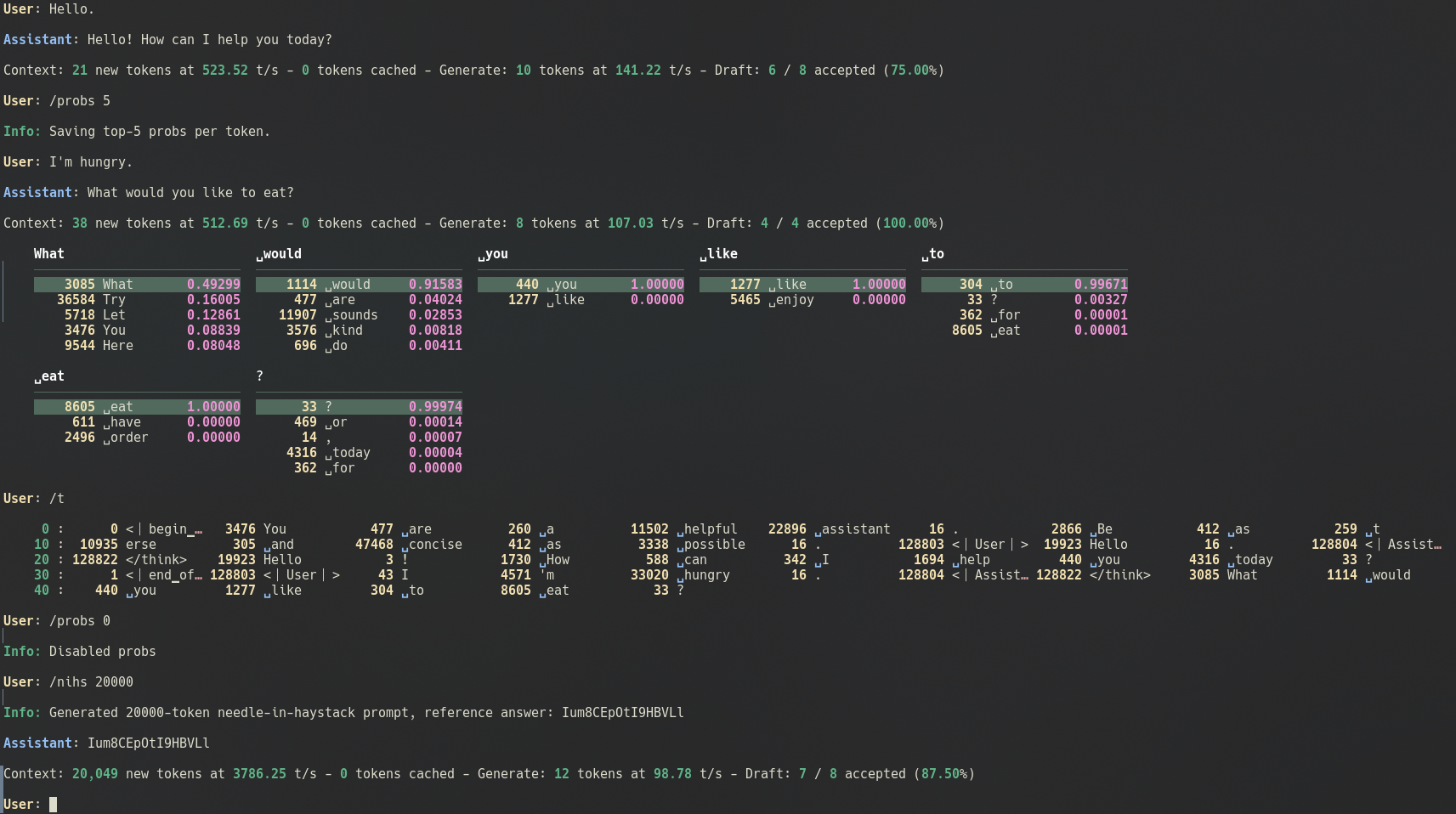Click the '␣helpful' token with id 11502

tap(684, 529)
